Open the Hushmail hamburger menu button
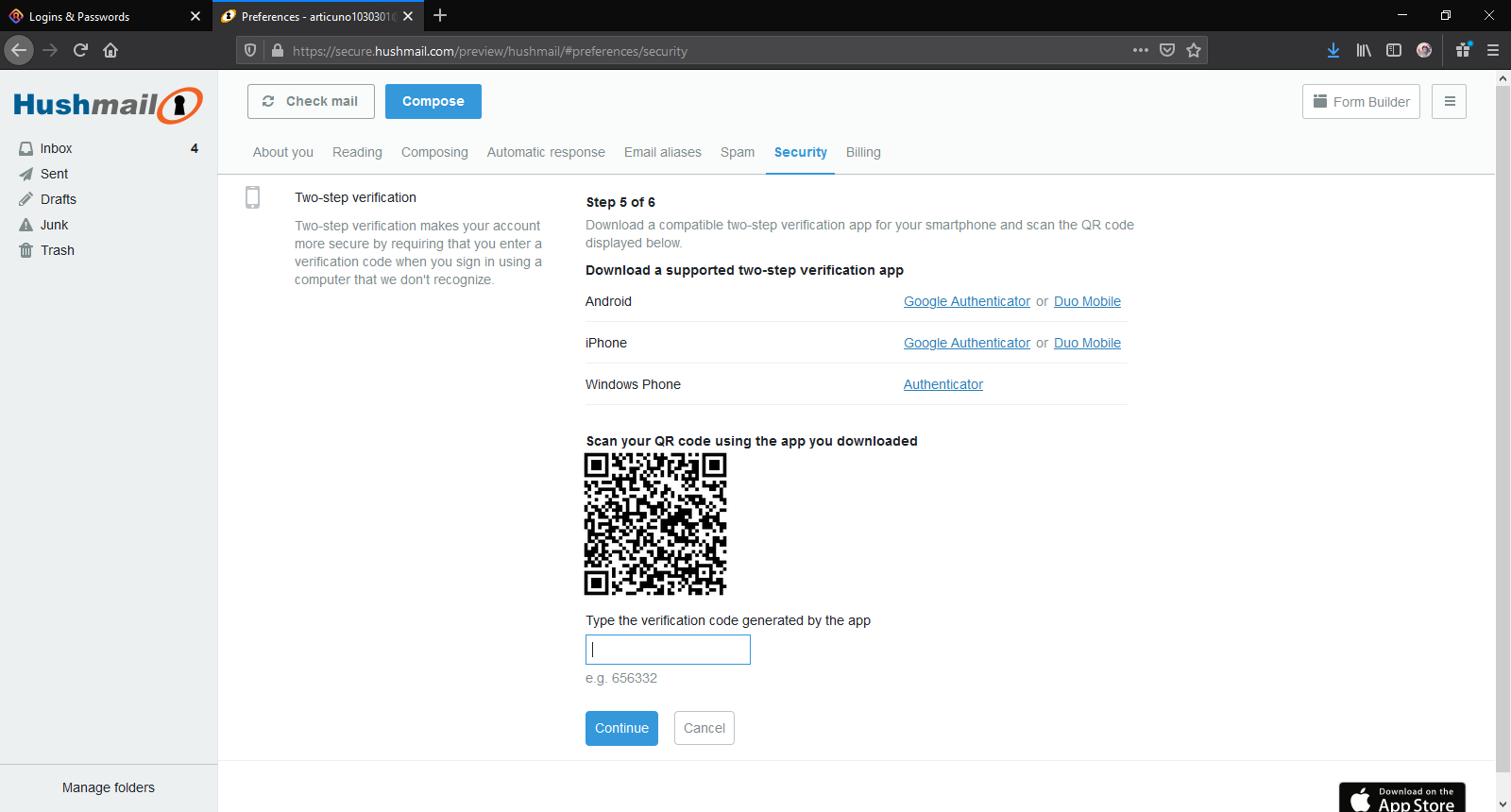Screen dimensions: 1511x812 1449,101
